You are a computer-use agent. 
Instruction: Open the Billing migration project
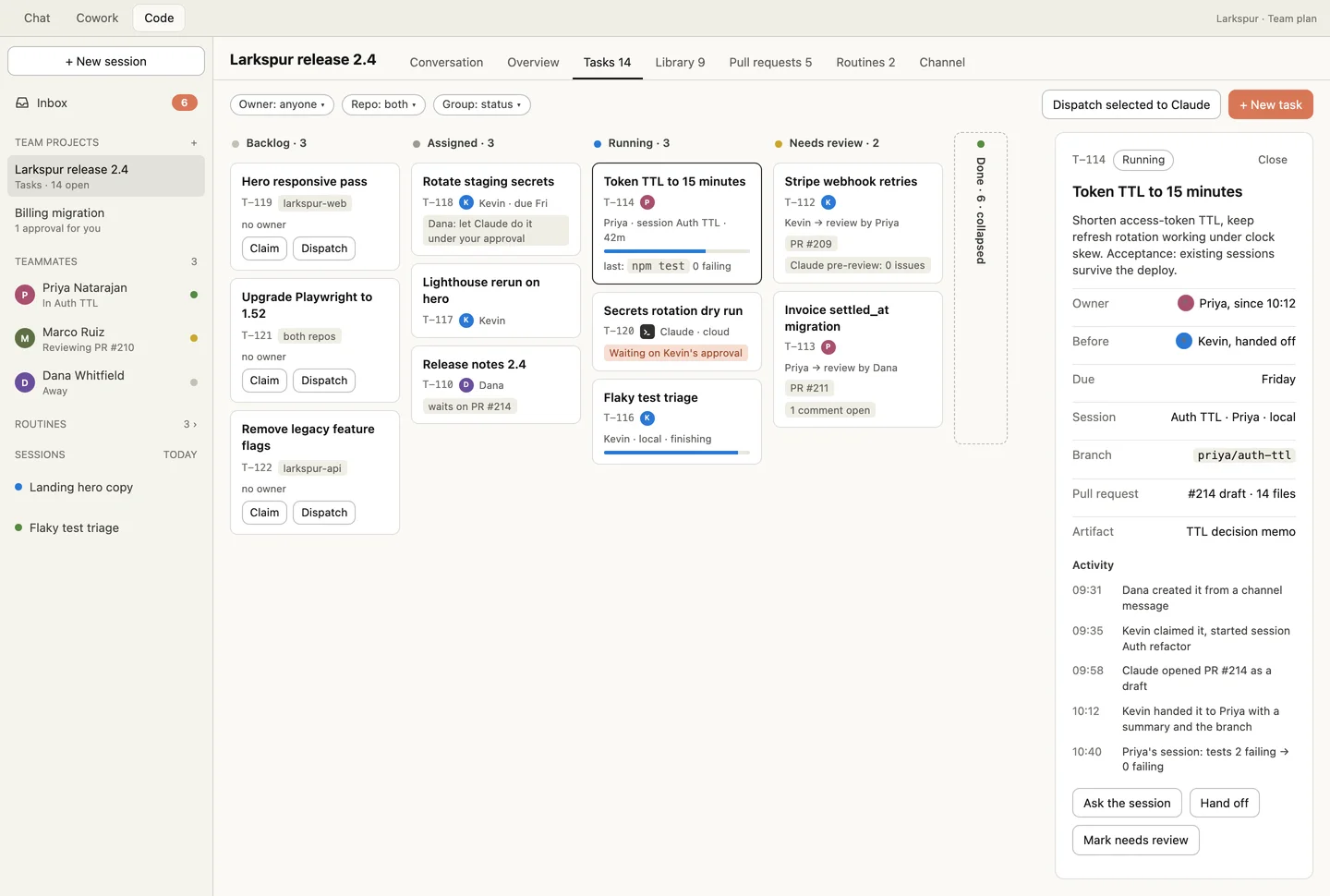(106, 220)
